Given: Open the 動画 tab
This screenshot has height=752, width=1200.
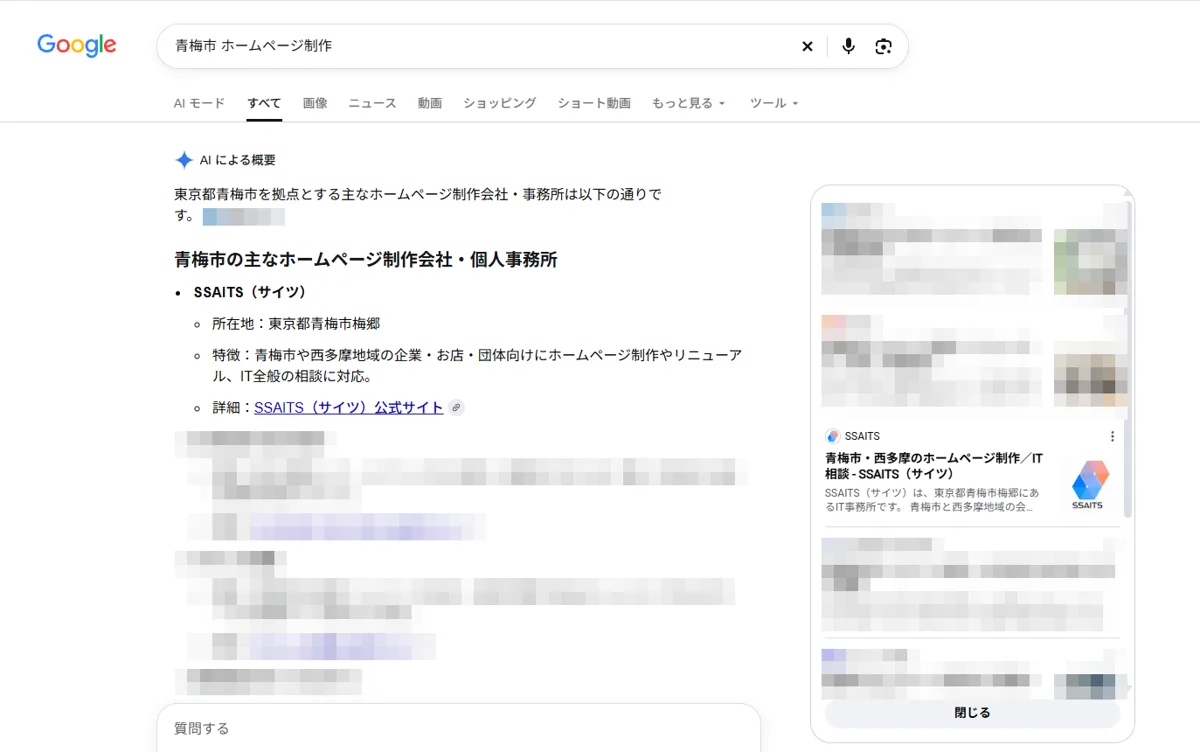Looking at the screenshot, I should point(430,103).
